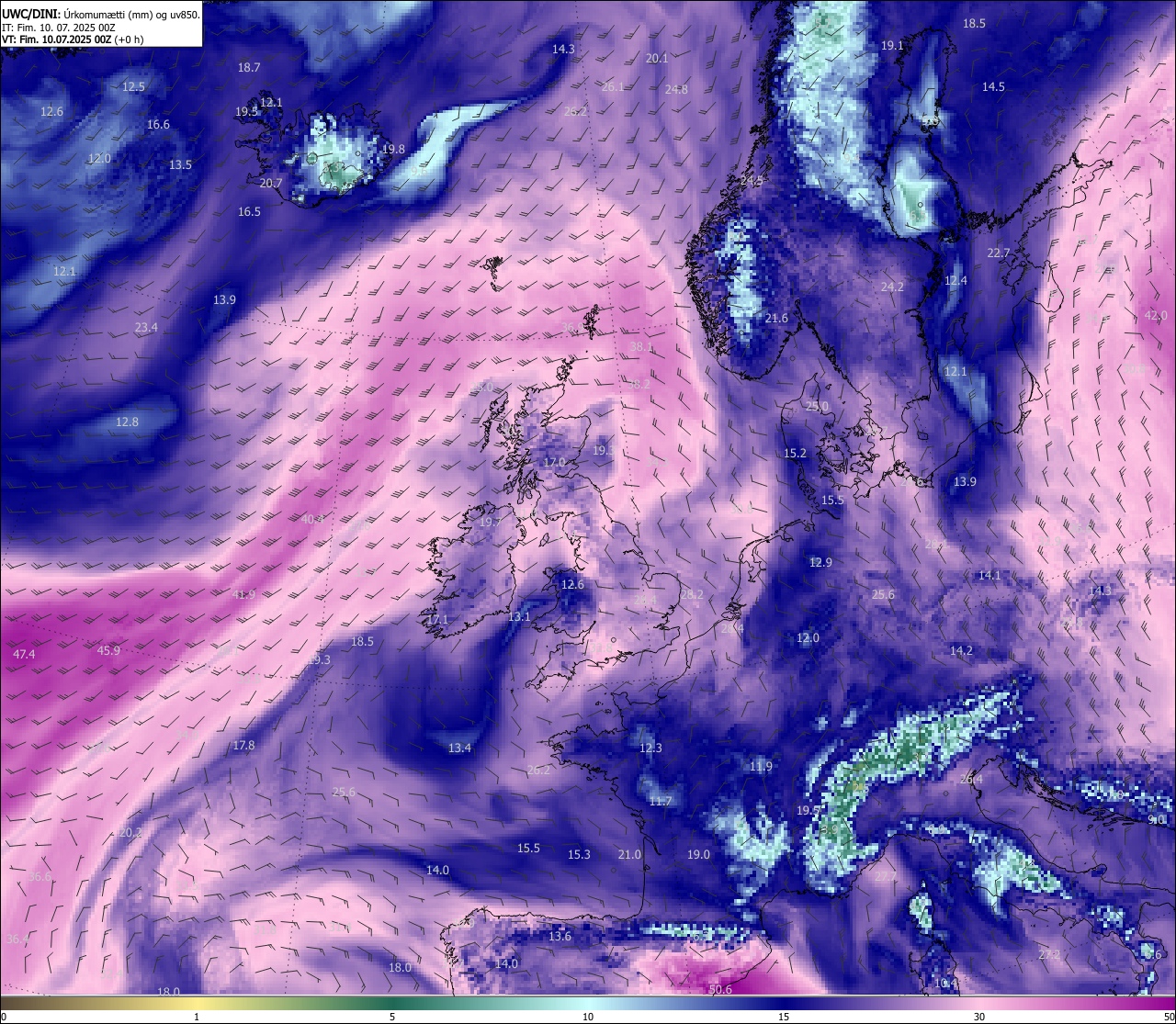Screen dimensions: 1176x1024
Task: Click the map value 12.3 over France
Action: tap(650, 748)
